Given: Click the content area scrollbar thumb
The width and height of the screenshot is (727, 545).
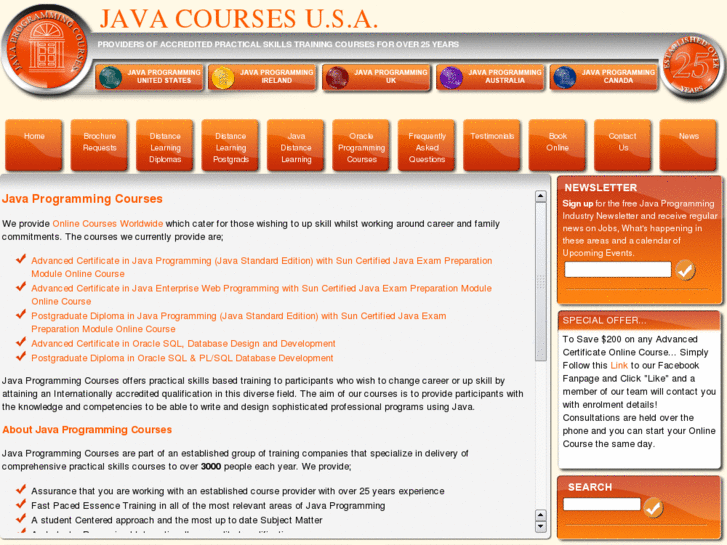Looking at the screenshot, I should pyautogui.click(x=541, y=282).
